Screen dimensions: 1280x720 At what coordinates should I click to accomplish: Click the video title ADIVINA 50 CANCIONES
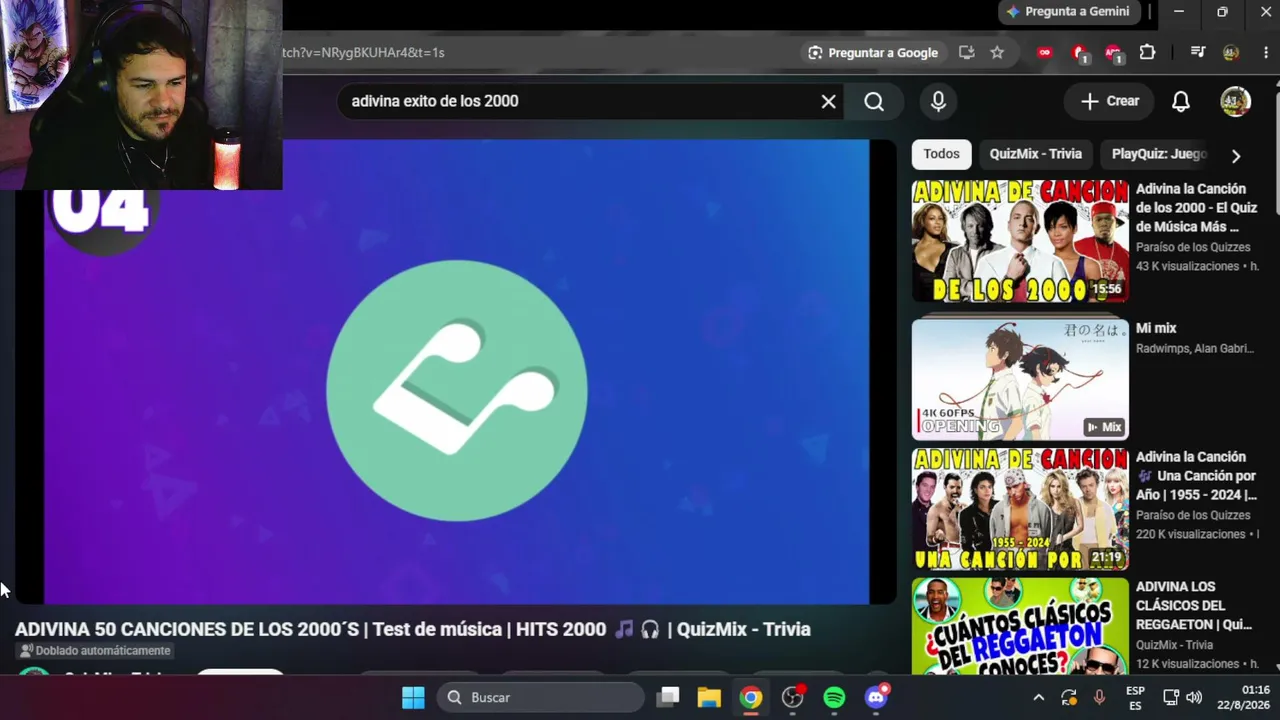coord(412,629)
